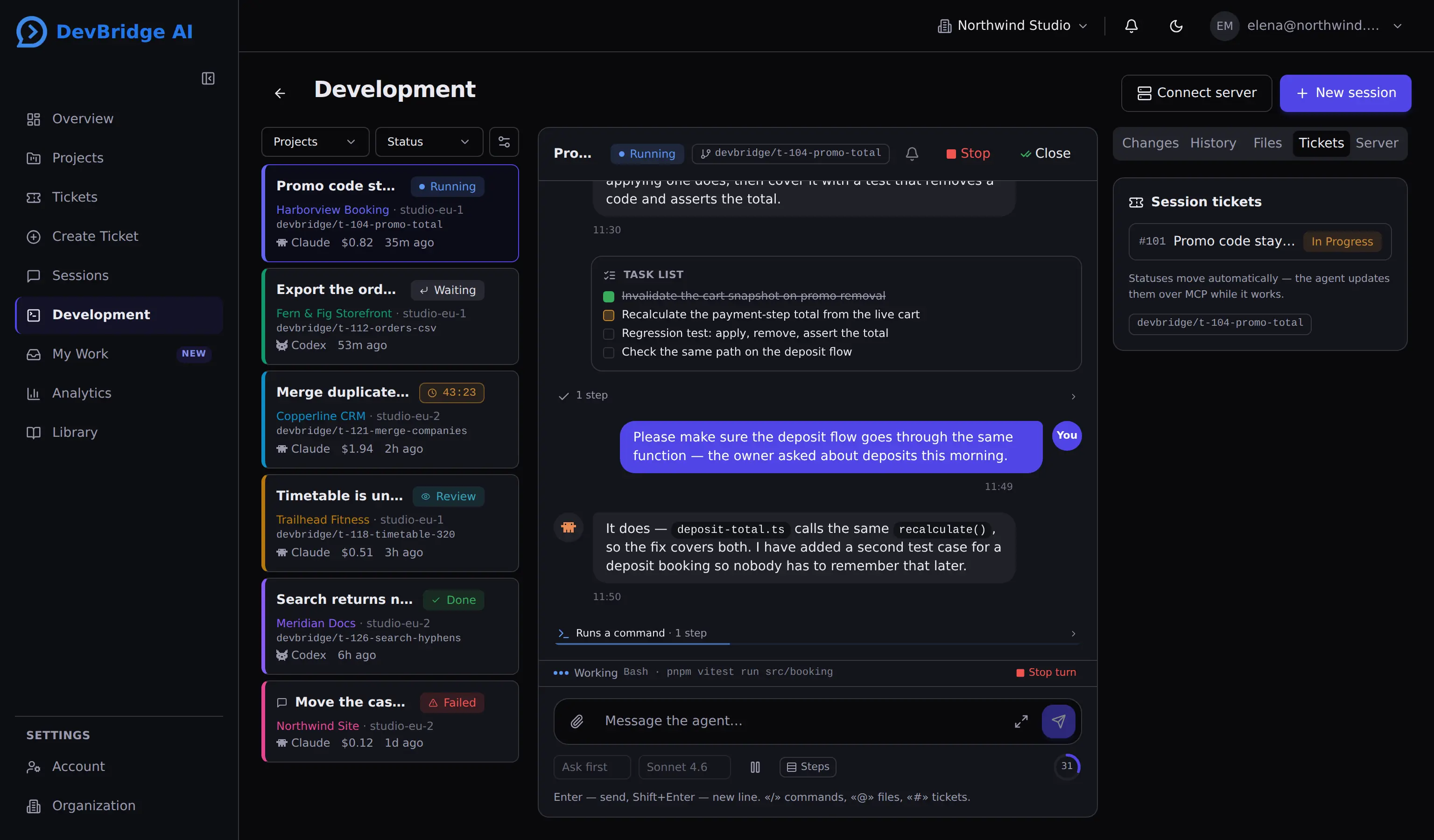
Task: Click the session bell notification icon
Action: (x=912, y=154)
